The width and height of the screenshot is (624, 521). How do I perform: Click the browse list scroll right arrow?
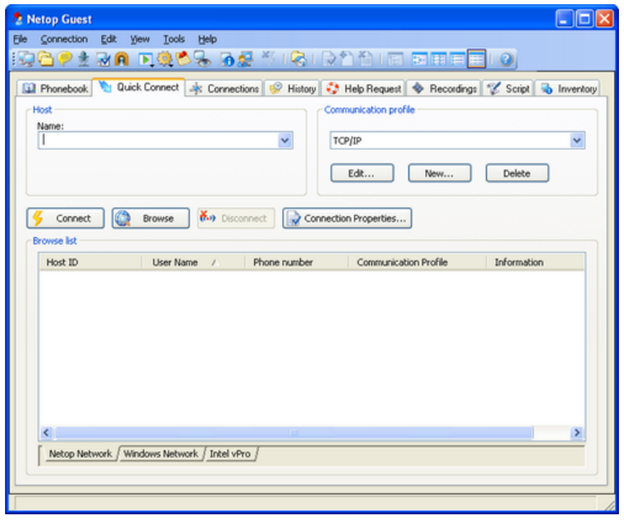[577, 432]
